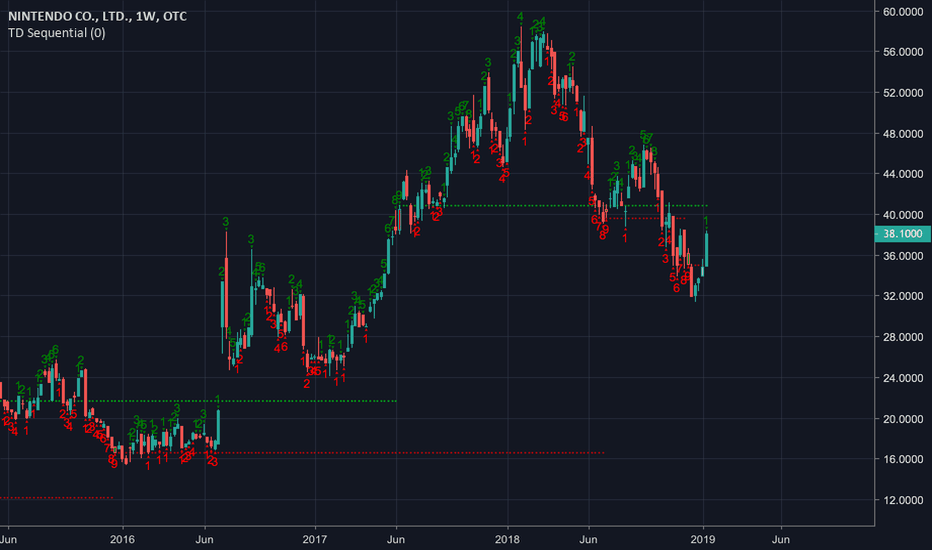Click the 2019 time axis label
The width and height of the screenshot is (932, 550).
pyautogui.click(x=703, y=539)
